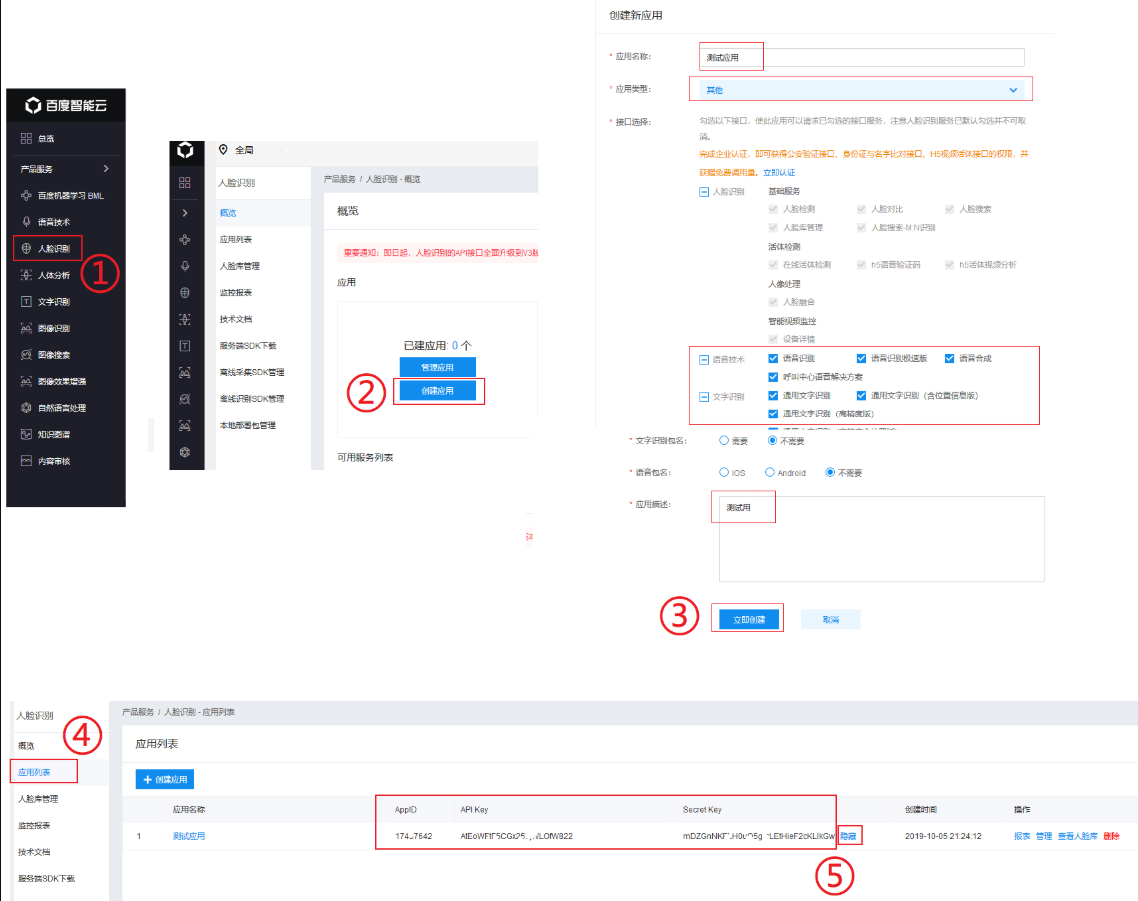The width and height of the screenshot is (1138, 901).
Task: Click T text-recognition icon in collapsed sidebar
Action: click(x=185, y=346)
